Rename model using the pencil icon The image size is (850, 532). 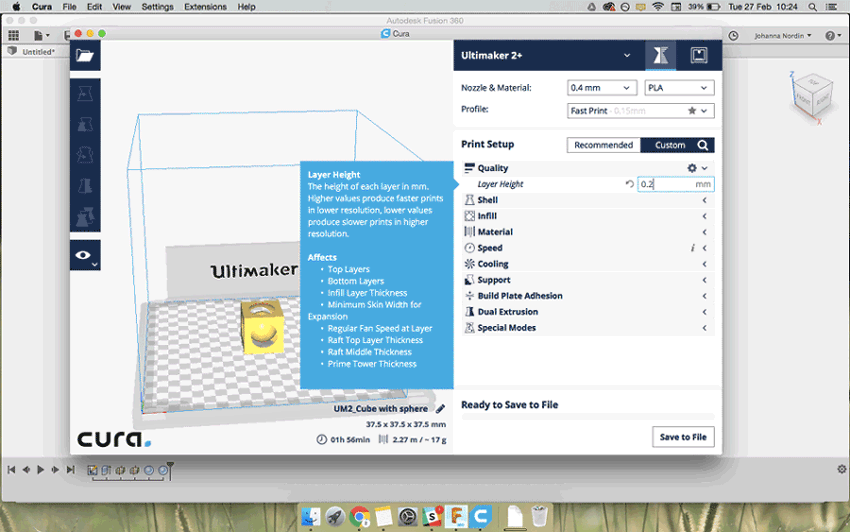(440, 408)
